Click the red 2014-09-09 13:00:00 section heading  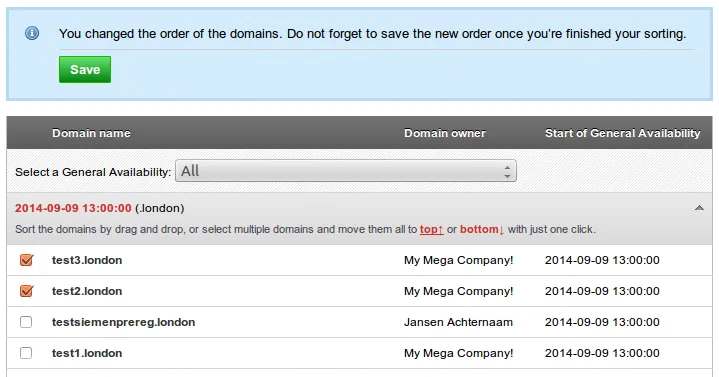(73, 208)
